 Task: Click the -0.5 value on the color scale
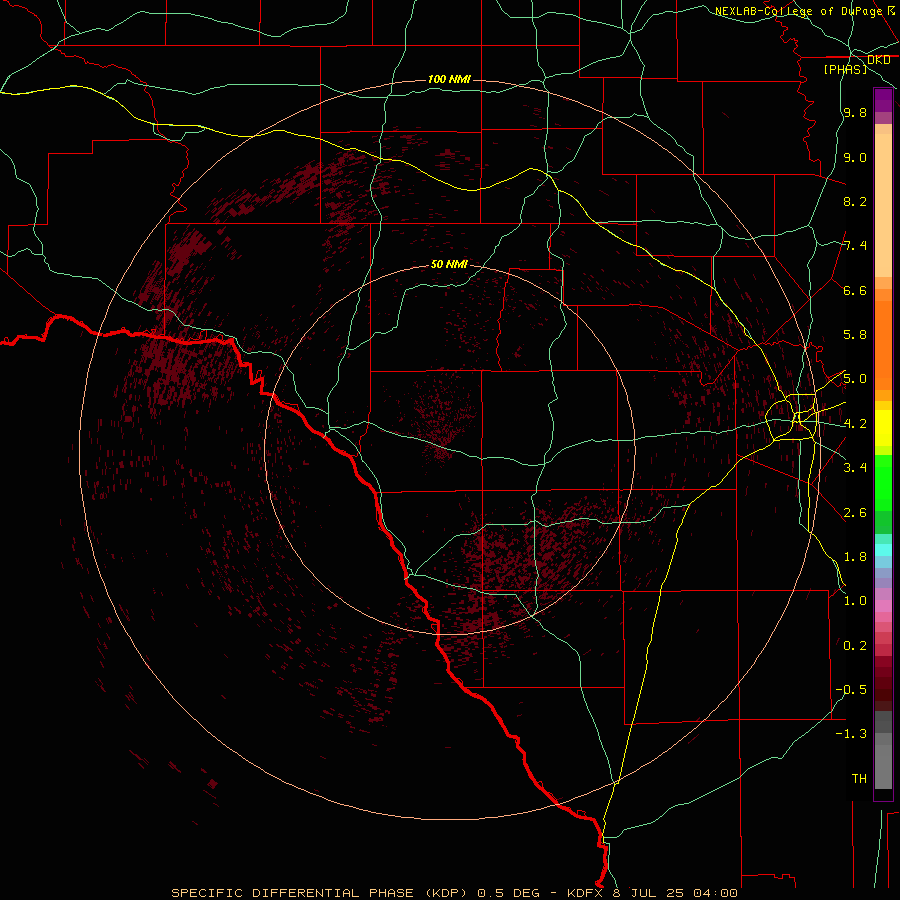[851, 690]
